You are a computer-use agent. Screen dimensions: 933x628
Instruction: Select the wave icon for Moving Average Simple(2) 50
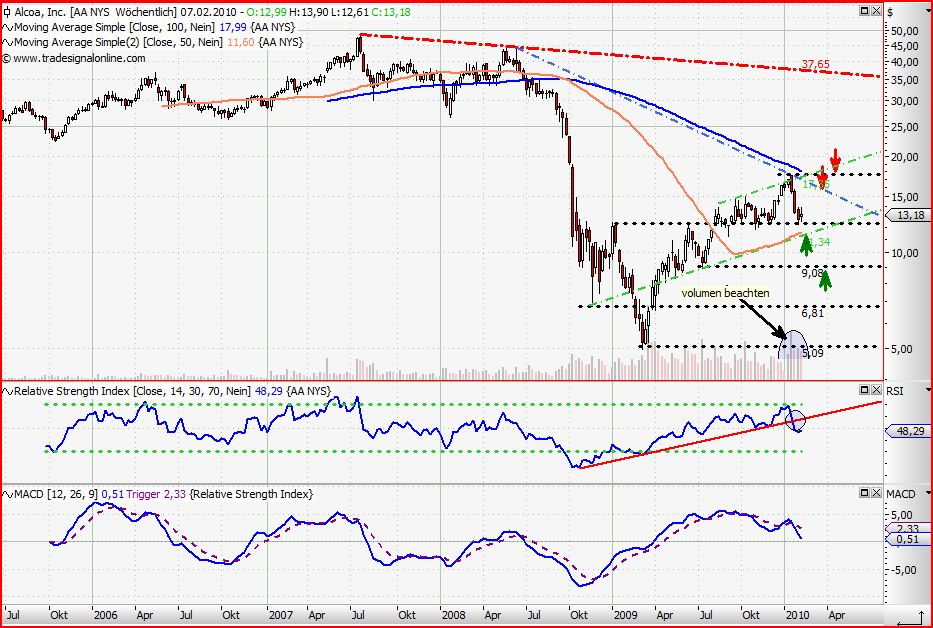[x=7, y=43]
